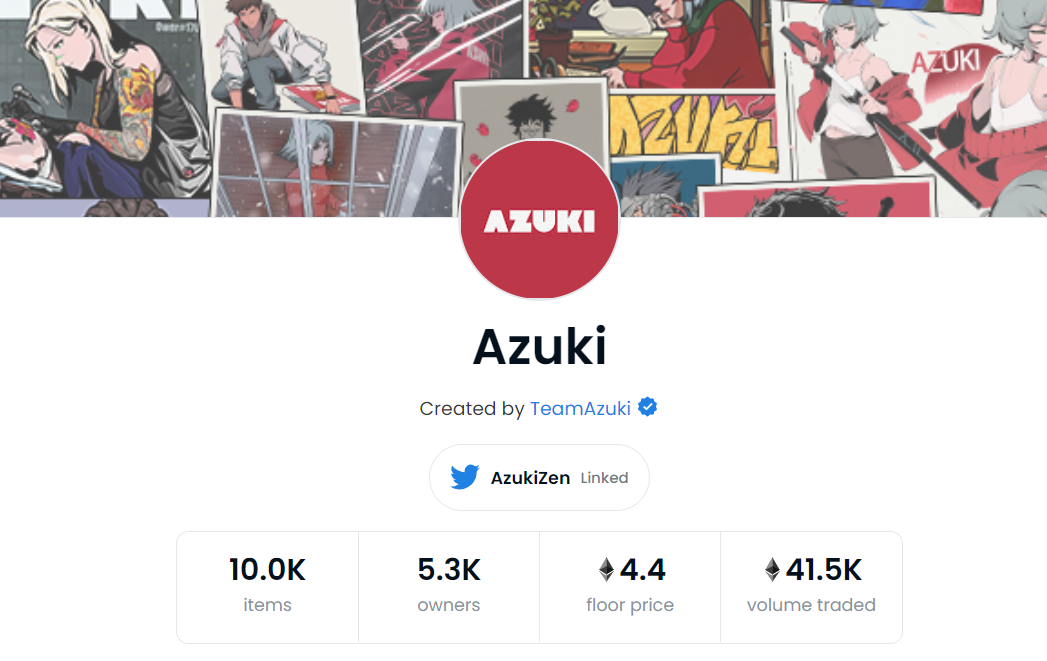Click the blue verified checkmark badge
Image resolution: width=1047 pixels, height=661 pixels.
pyautogui.click(x=647, y=407)
